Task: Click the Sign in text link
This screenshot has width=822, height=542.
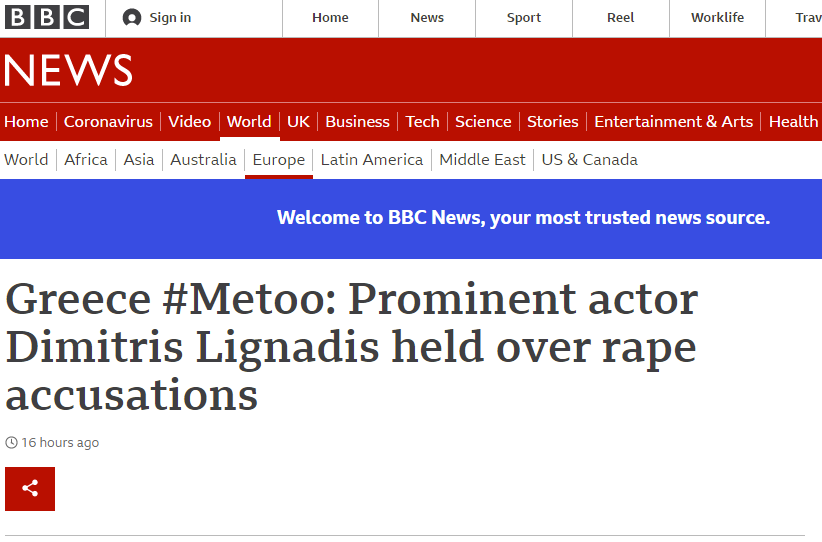Action: point(170,18)
